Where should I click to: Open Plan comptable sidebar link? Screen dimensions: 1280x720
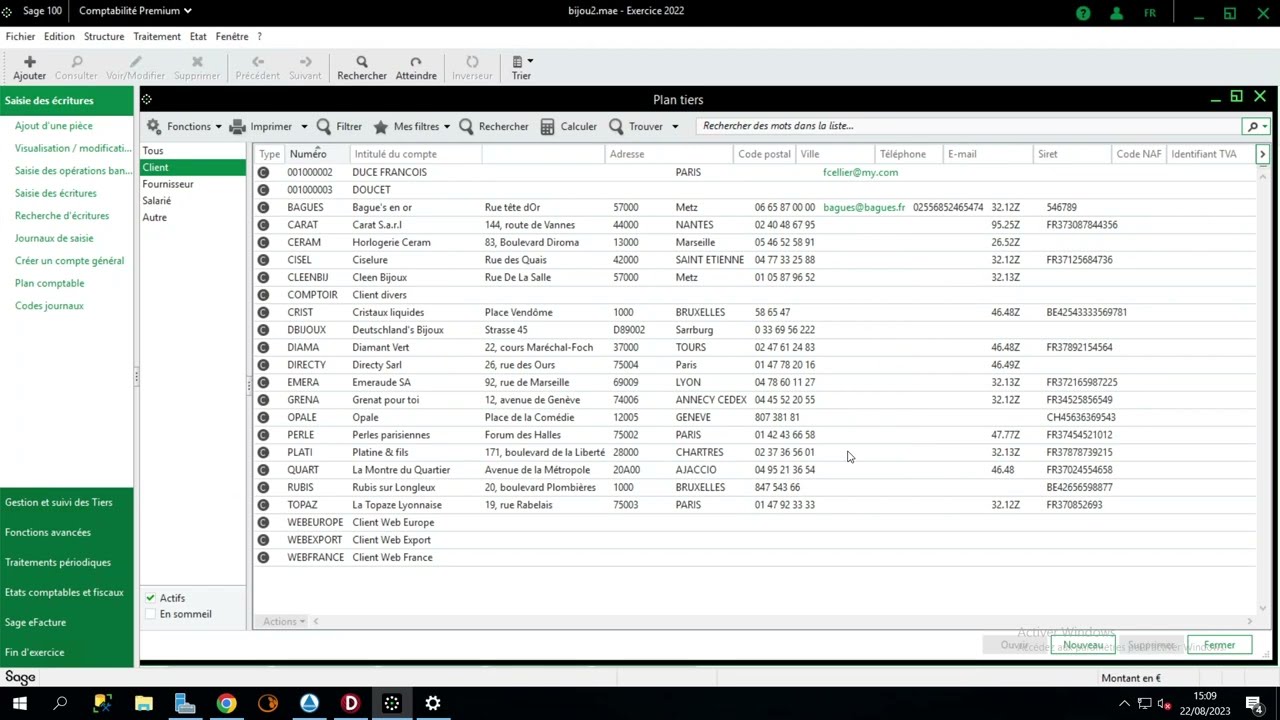point(49,283)
